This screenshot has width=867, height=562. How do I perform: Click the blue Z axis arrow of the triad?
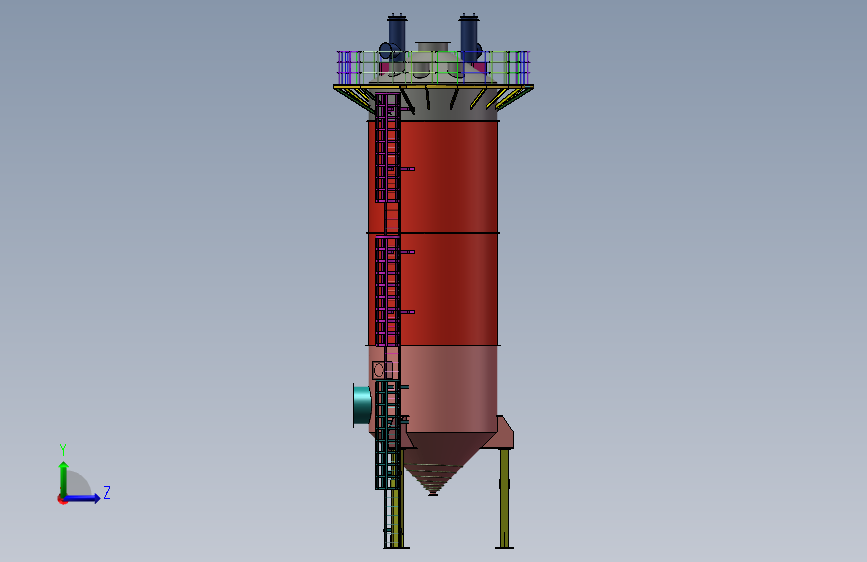pos(83,498)
